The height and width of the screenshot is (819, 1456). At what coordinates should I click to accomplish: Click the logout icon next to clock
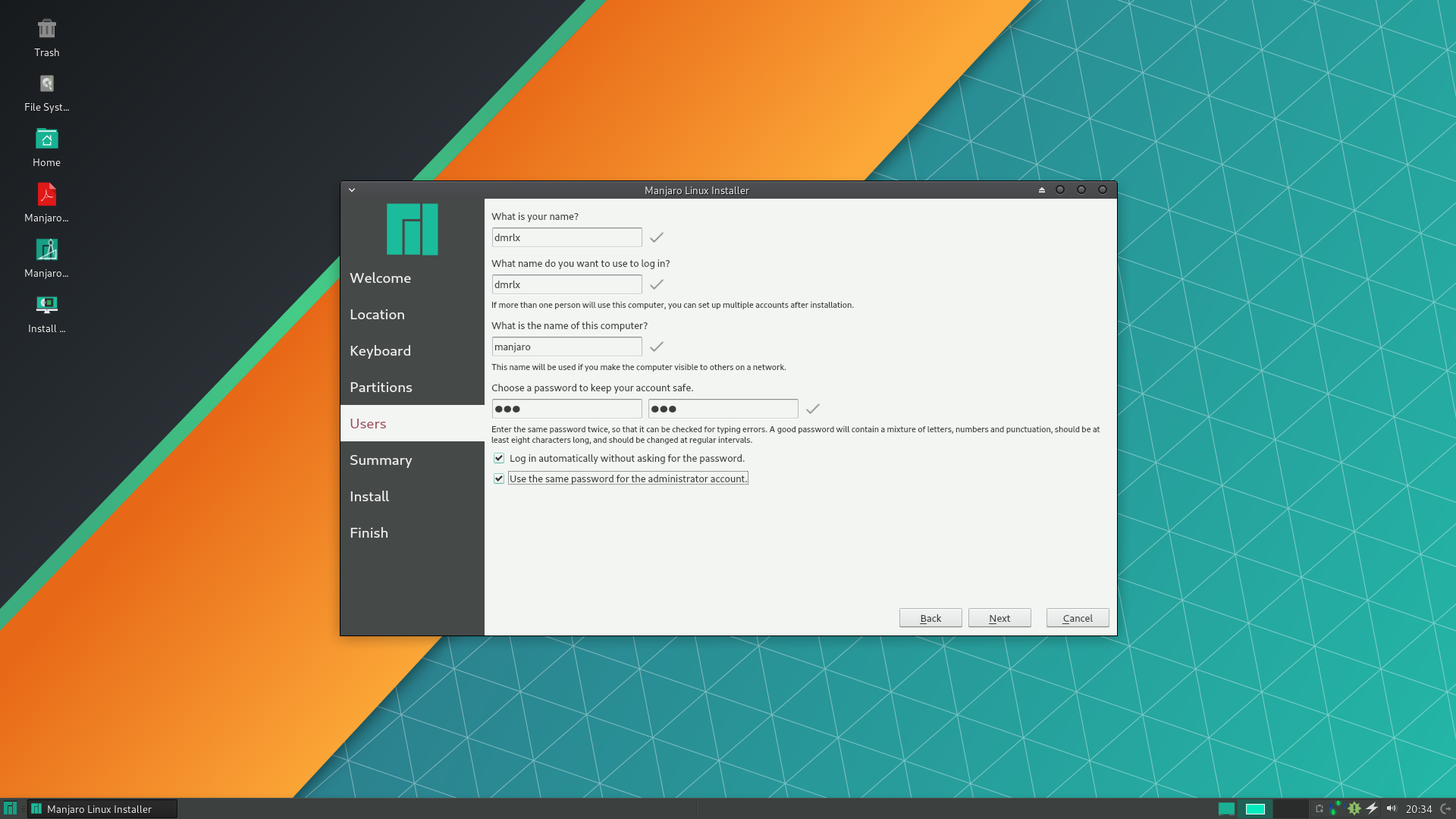[x=1445, y=808]
